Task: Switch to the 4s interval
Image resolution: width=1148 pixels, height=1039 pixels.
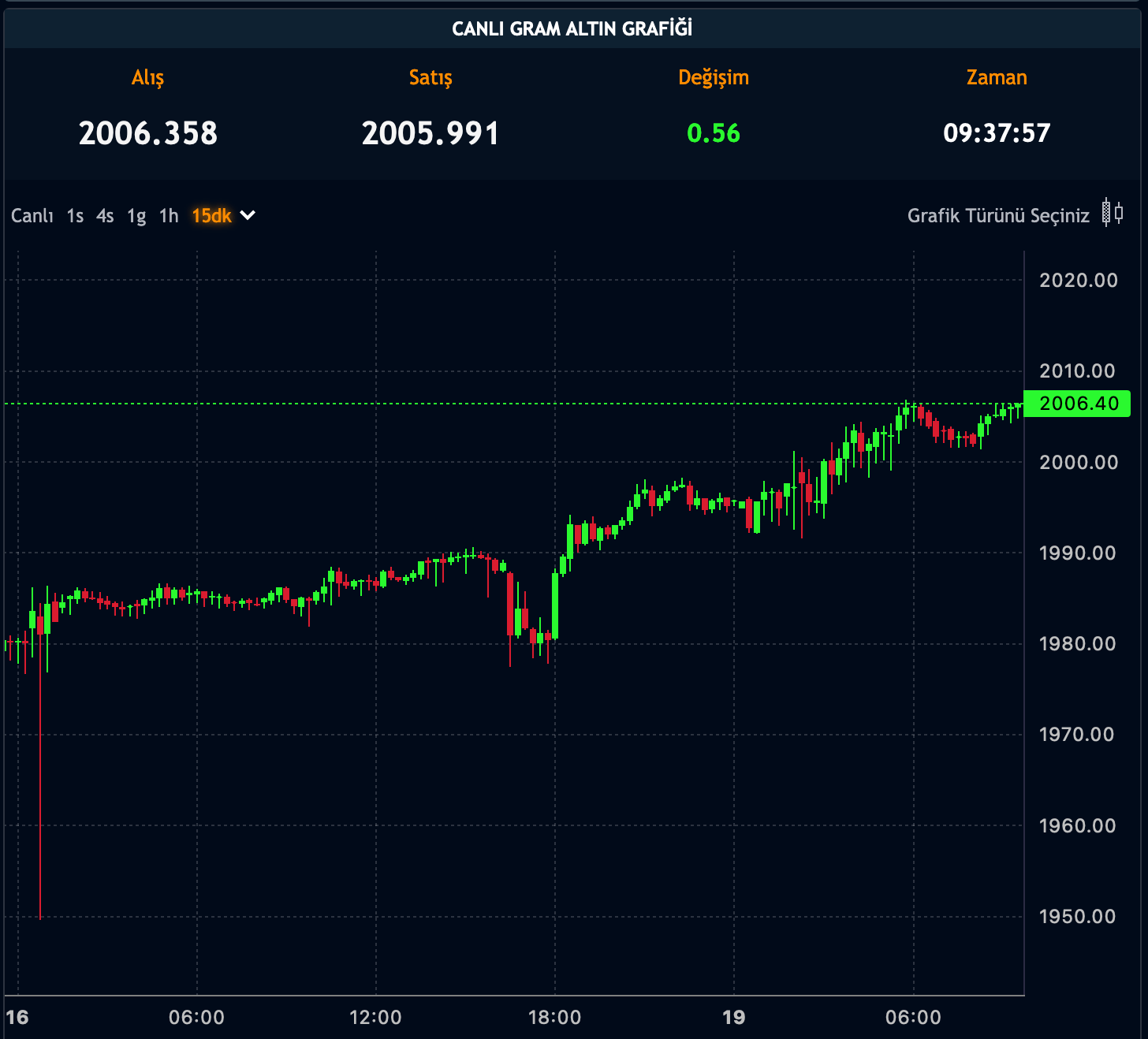Action: 105,216
